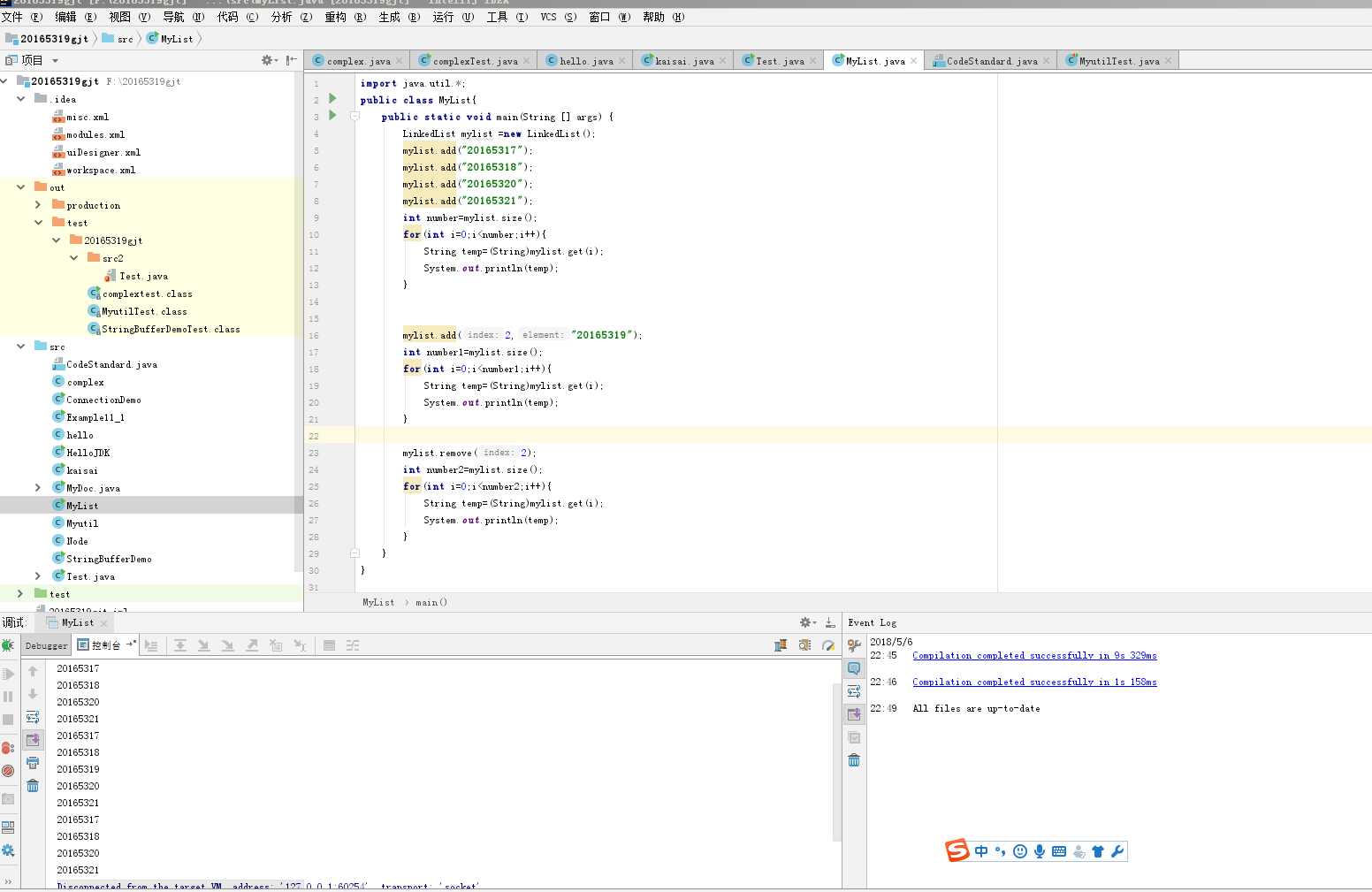Click Force Step Into icon
Image resolution: width=1372 pixels, height=892 pixels.
coord(228,645)
